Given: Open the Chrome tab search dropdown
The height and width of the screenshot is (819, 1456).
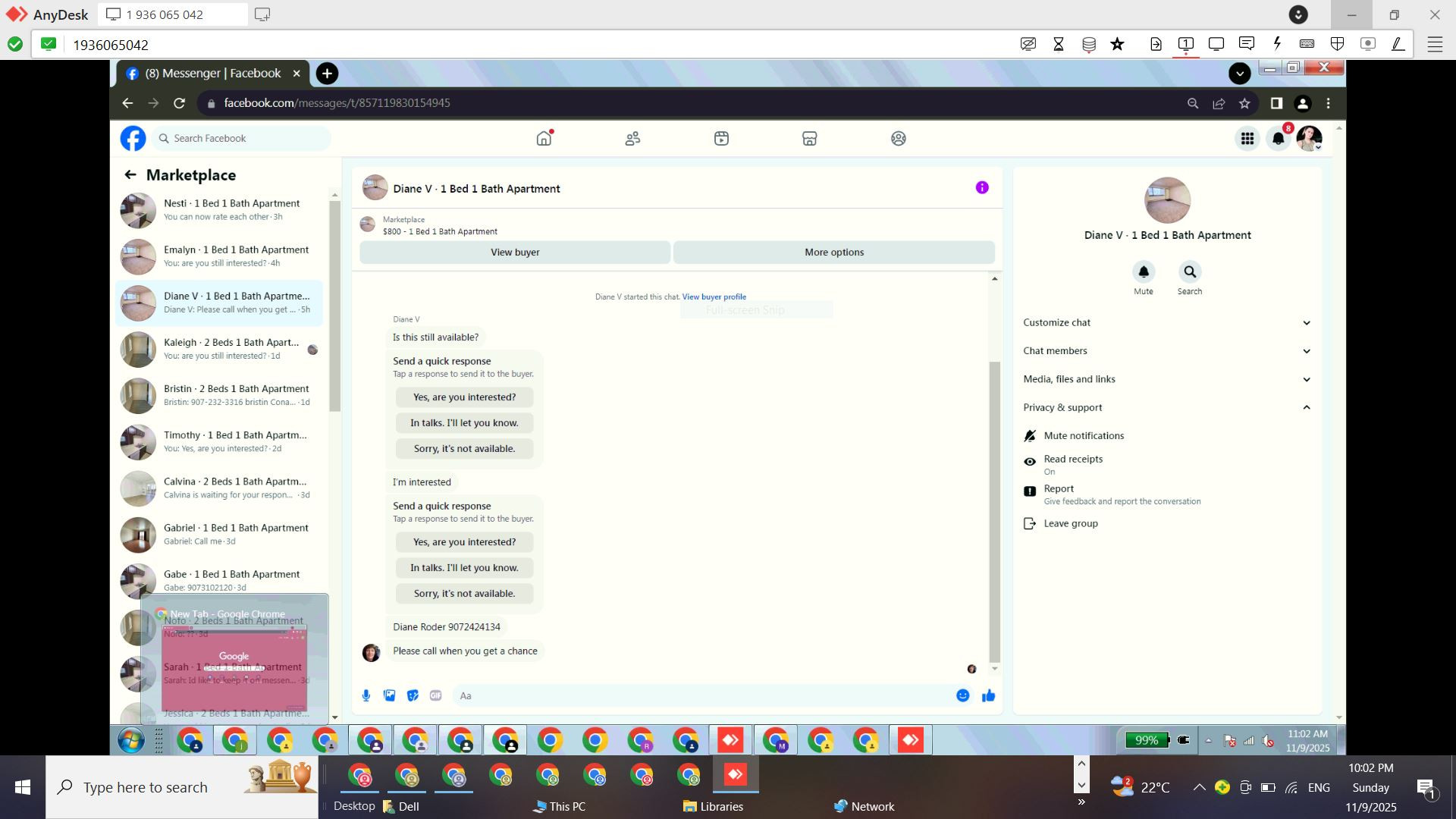Looking at the screenshot, I should 1239,74.
